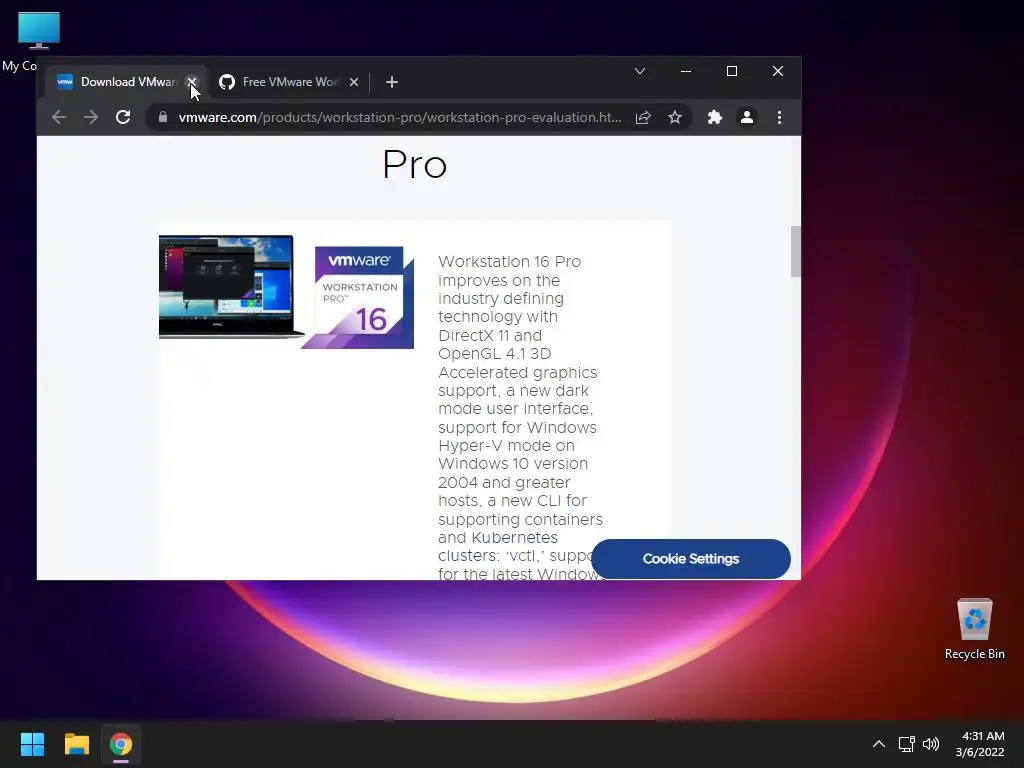
Task: Show hidden system tray icons
Action: click(x=879, y=744)
